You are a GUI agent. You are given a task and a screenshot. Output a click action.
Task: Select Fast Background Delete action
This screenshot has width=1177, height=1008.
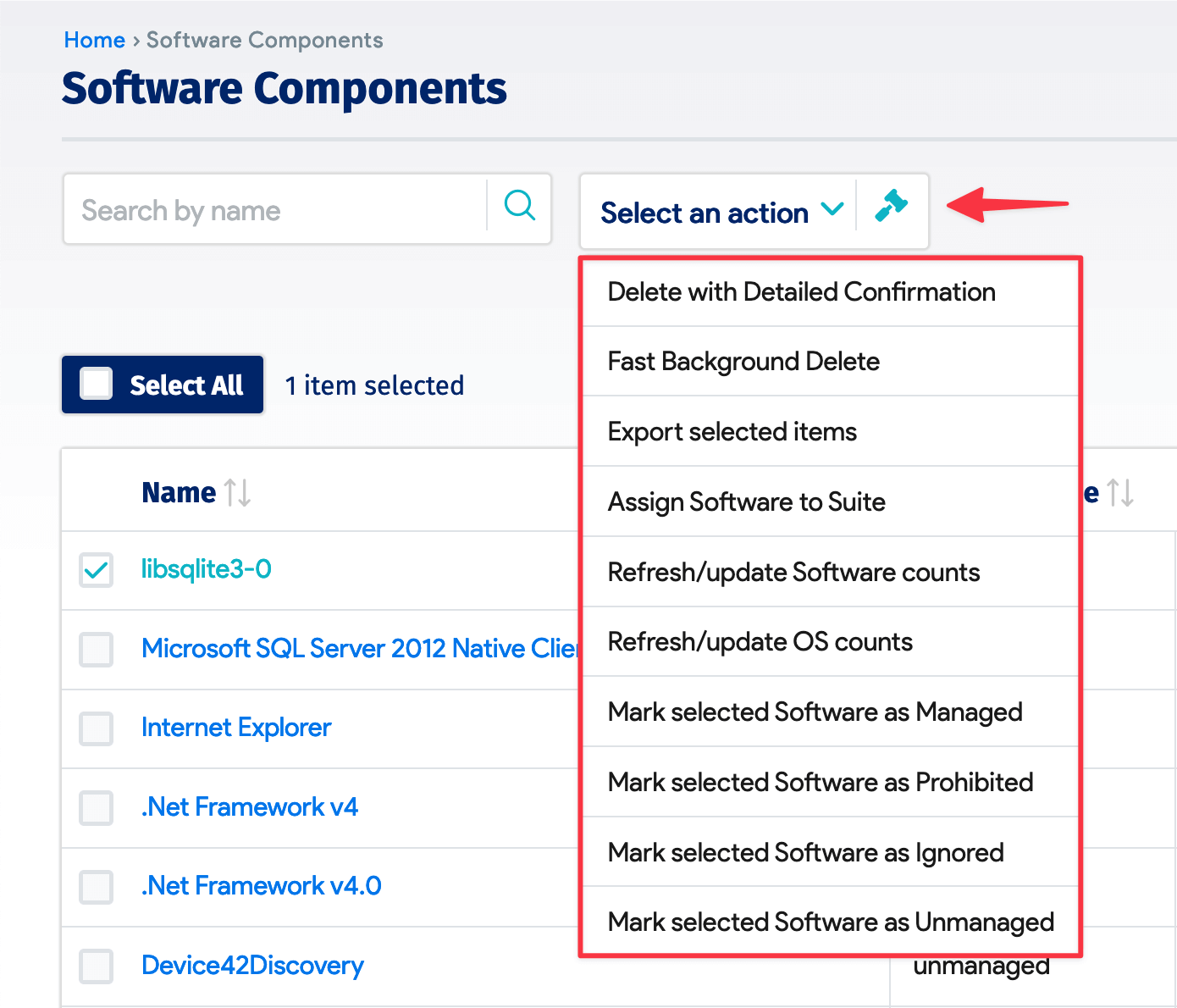coord(743,361)
